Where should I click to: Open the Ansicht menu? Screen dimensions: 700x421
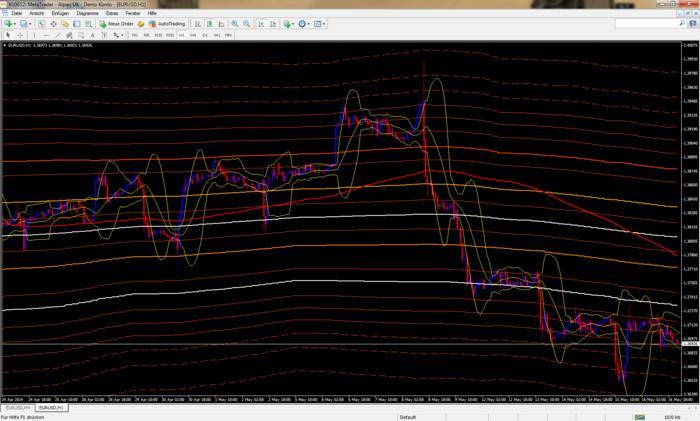37,13
